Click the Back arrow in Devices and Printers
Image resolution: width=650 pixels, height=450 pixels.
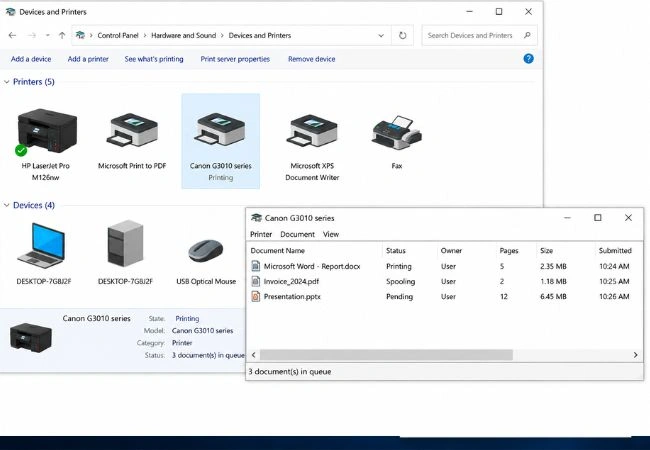[x=12, y=36]
